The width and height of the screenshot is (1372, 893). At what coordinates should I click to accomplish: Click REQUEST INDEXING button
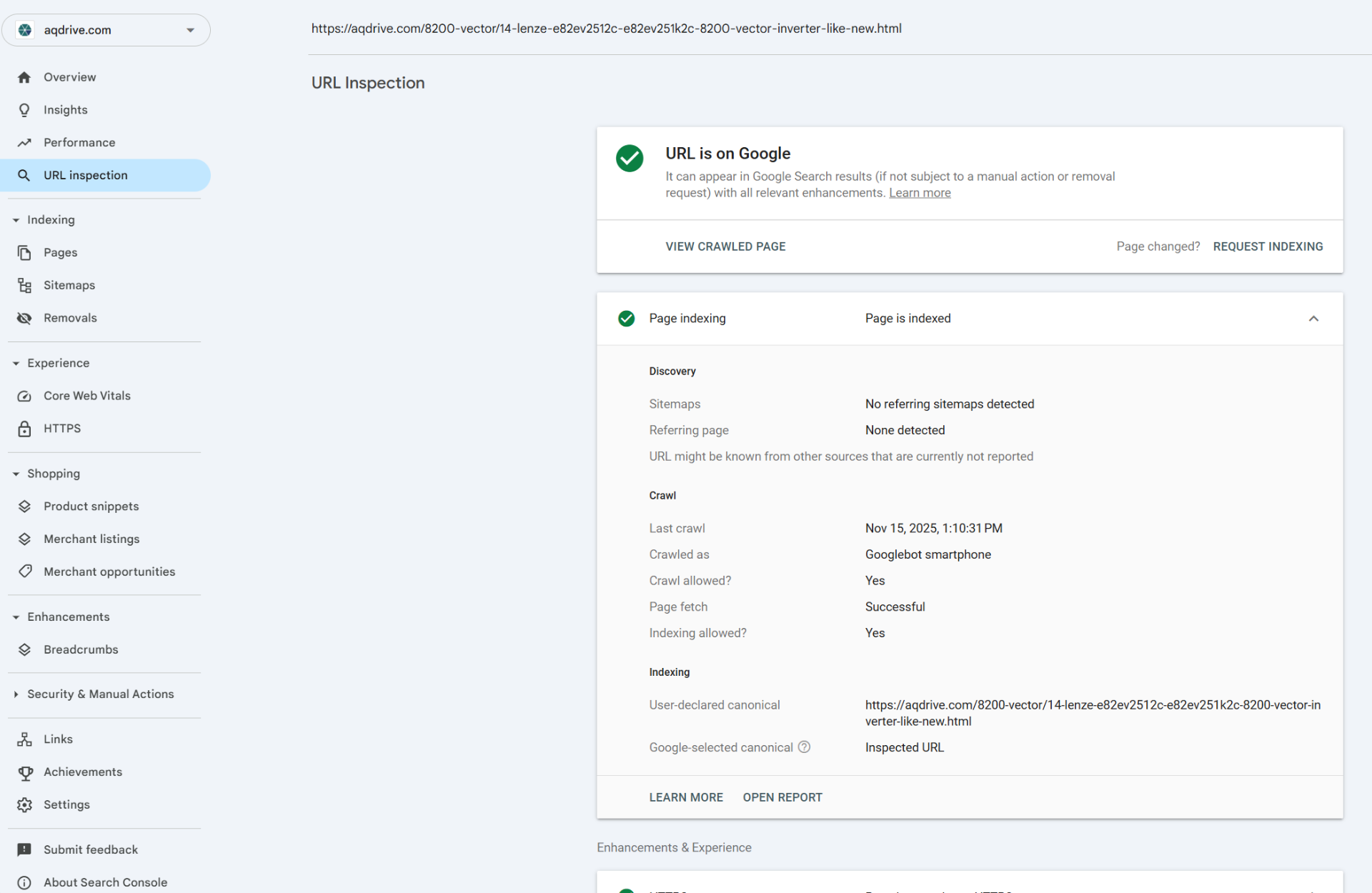[x=1268, y=246]
